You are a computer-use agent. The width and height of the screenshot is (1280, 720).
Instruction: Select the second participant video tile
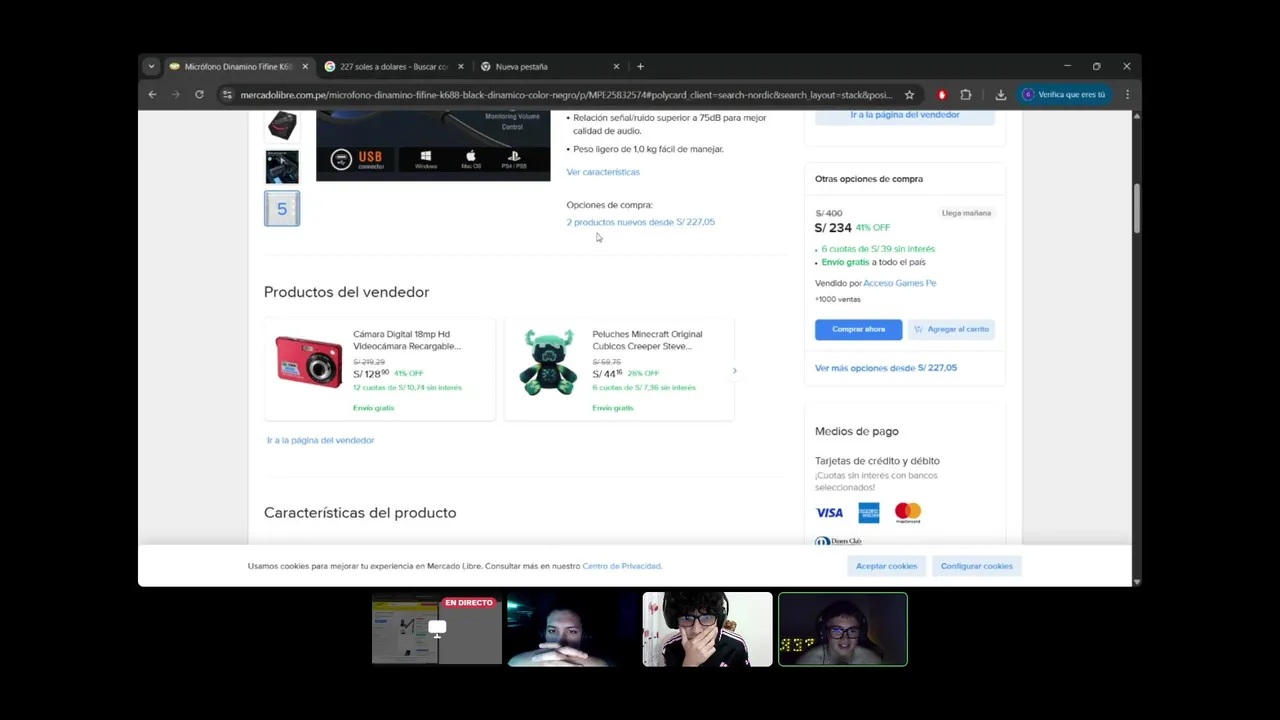[x=572, y=629]
